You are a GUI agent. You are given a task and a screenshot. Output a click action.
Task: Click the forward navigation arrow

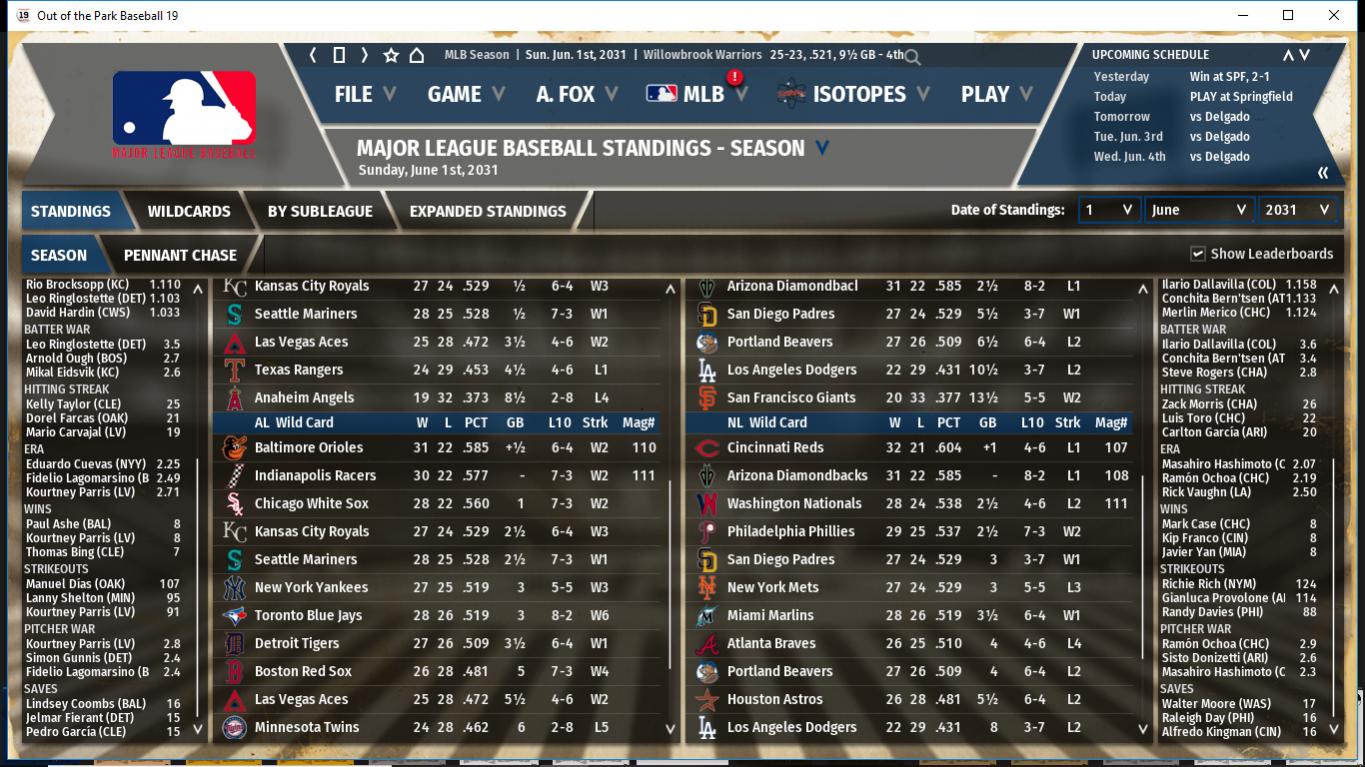pos(364,55)
